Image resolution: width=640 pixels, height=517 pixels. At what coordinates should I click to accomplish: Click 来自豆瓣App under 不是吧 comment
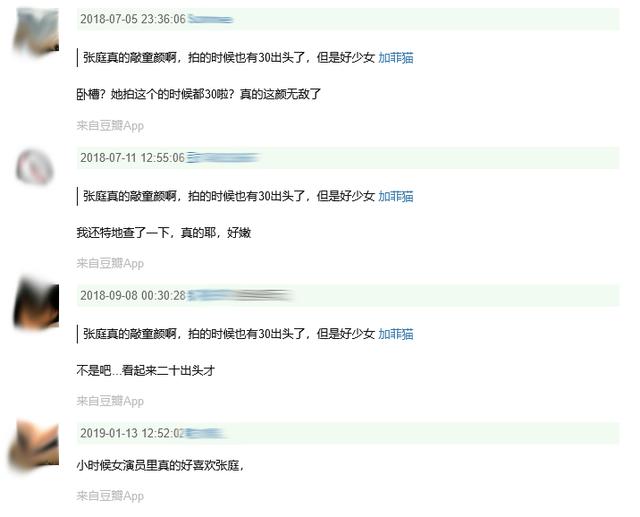pos(110,401)
